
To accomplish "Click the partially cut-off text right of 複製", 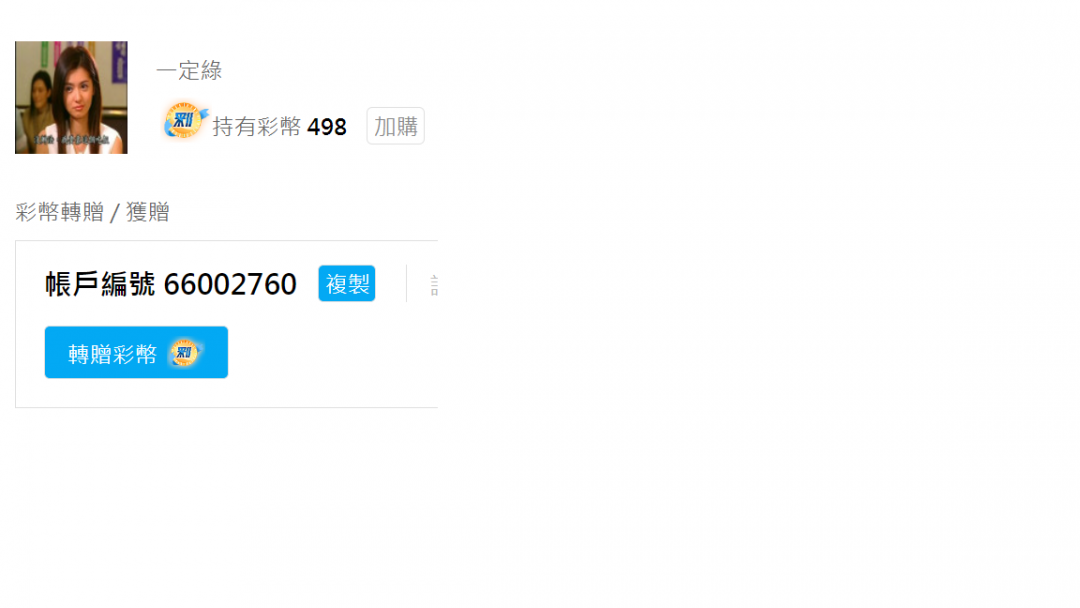I will 434,284.
